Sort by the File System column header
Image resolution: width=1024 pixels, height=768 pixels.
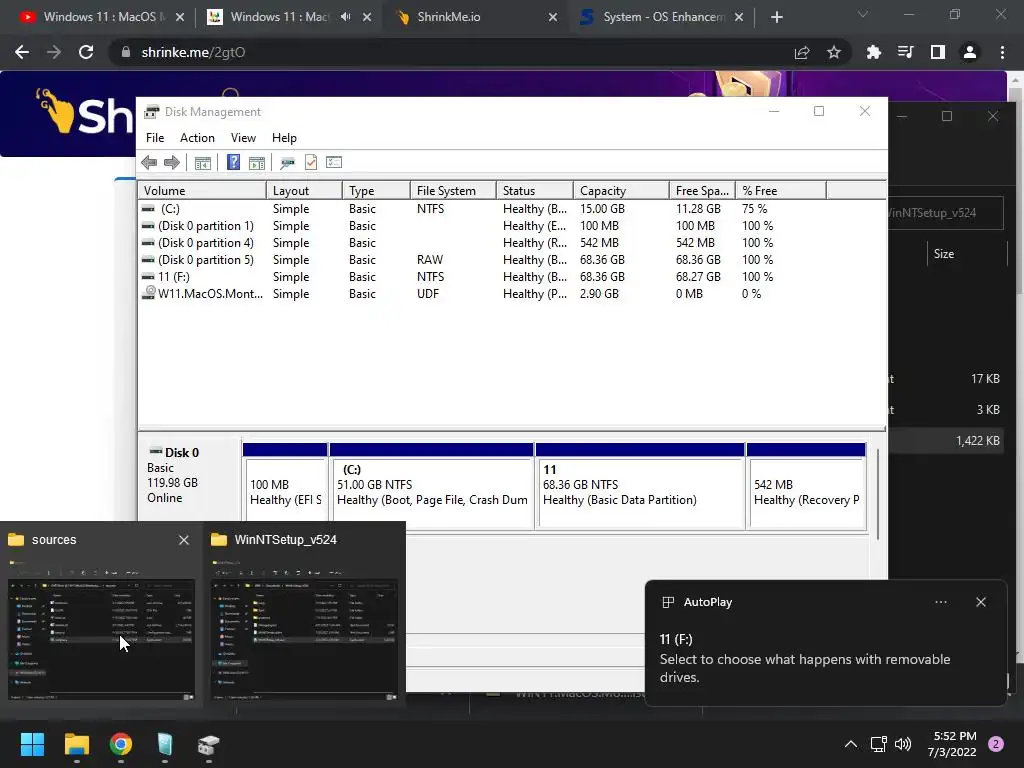click(x=453, y=191)
